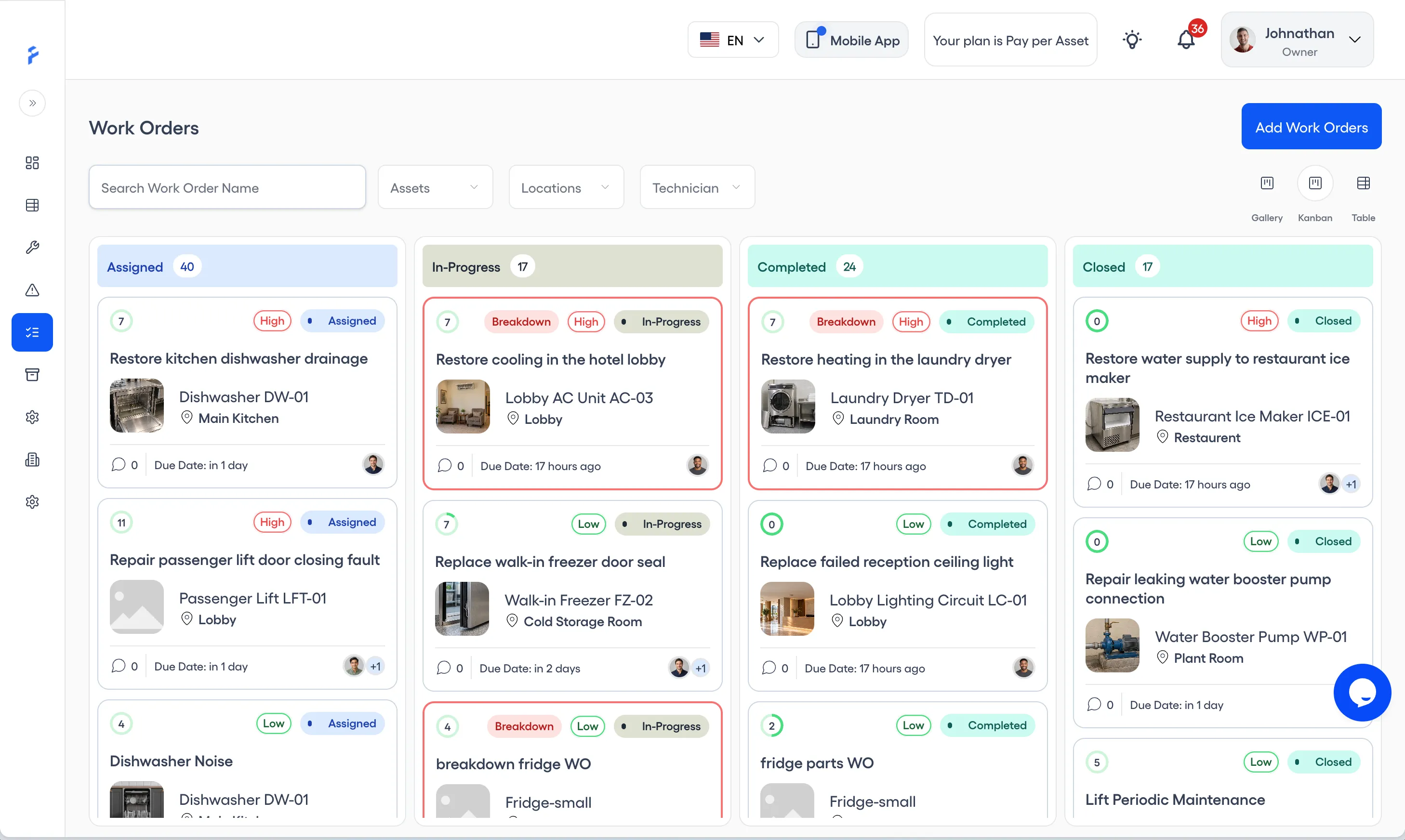Click technician avatar on Restore heating card
Screen dimensions: 1405x840
coord(1023,465)
